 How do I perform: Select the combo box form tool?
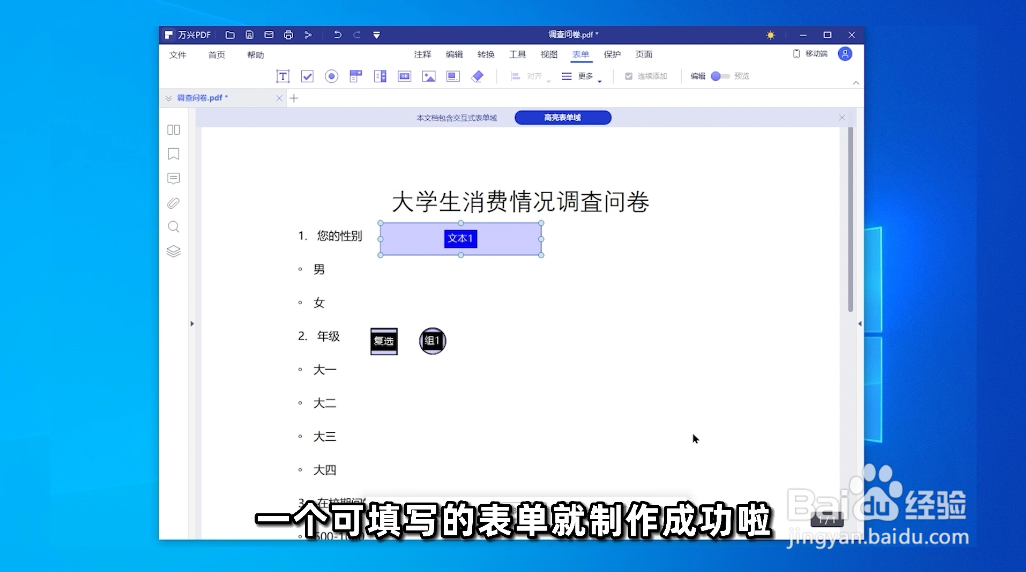coord(356,77)
